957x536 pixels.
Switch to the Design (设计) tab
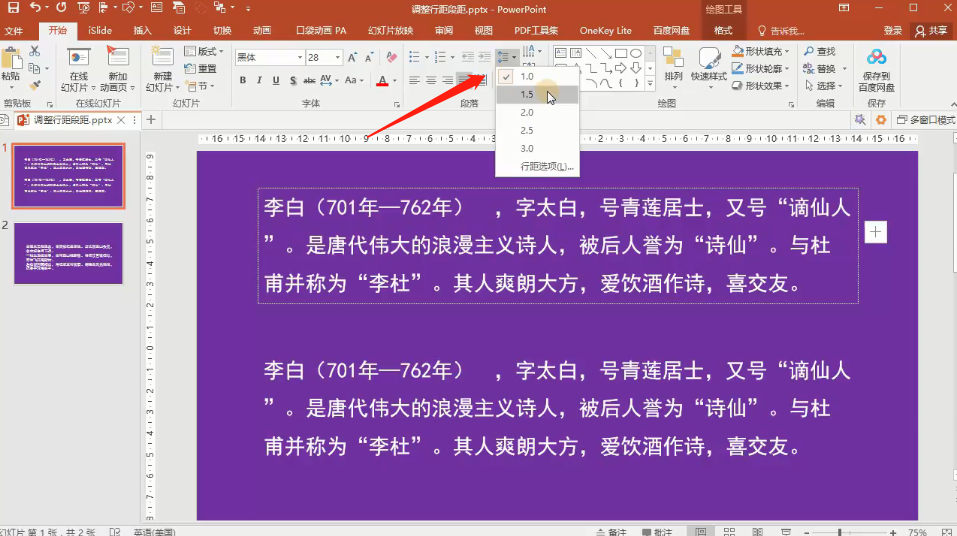coord(182,31)
